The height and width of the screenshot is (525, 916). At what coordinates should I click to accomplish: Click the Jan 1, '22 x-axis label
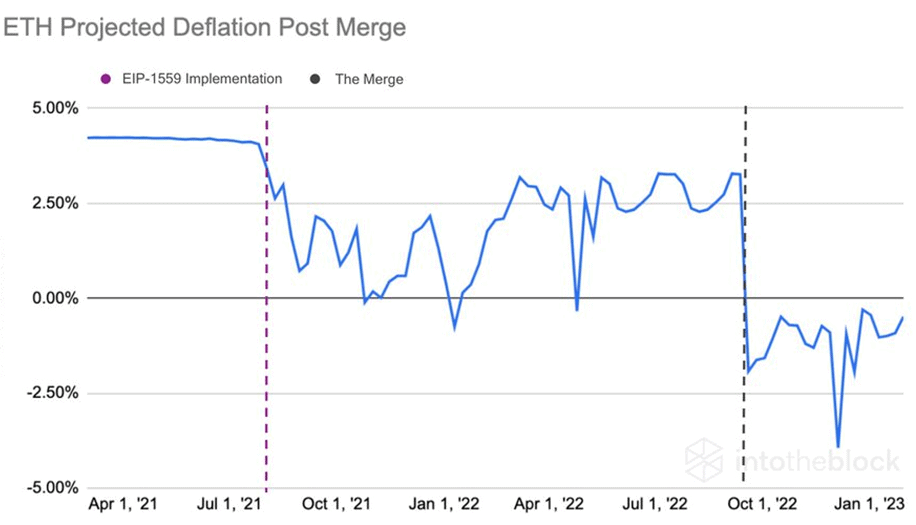coord(447,506)
